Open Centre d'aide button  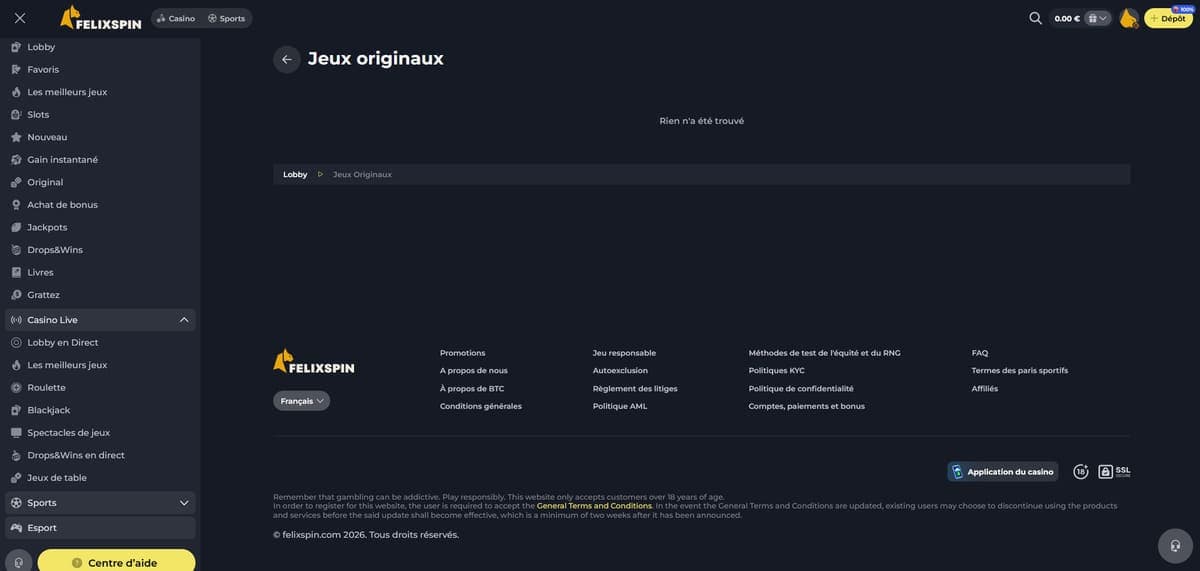tap(116, 562)
